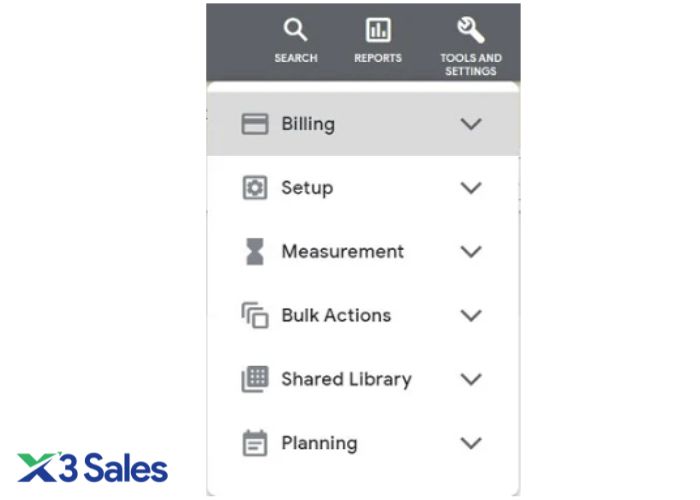
Task: Click the Shared Library label
Action: (x=346, y=379)
